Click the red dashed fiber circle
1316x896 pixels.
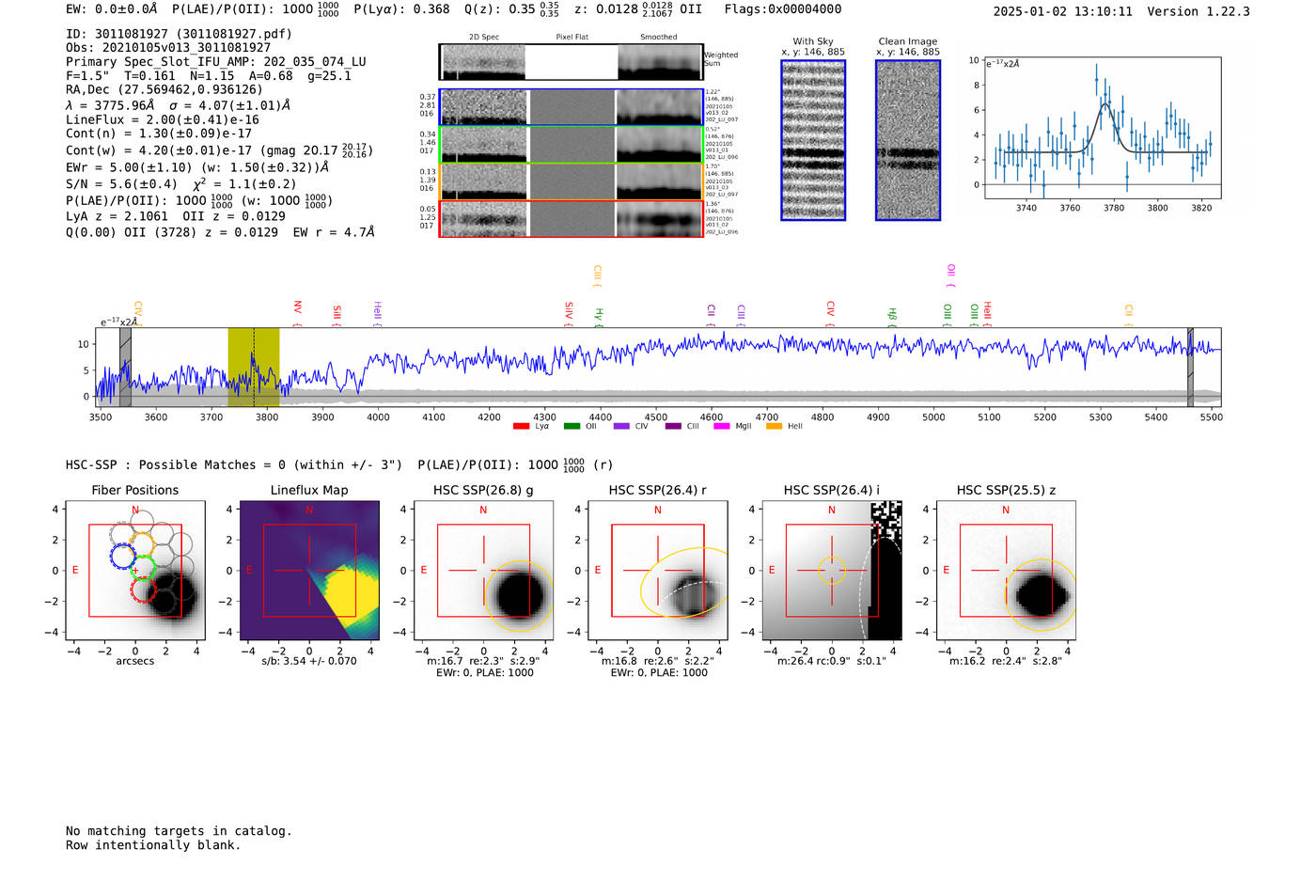pos(143,590)
